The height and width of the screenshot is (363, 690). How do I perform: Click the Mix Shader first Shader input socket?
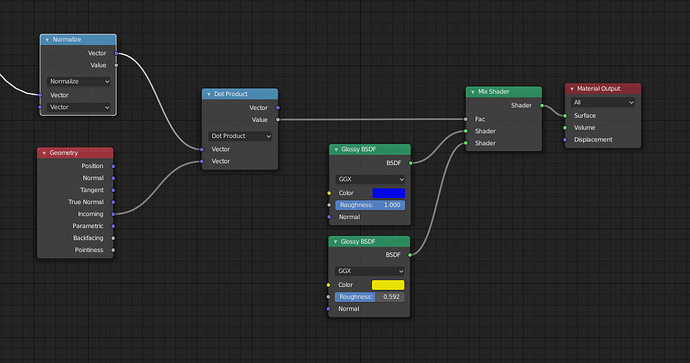click(x=466, y=131)
